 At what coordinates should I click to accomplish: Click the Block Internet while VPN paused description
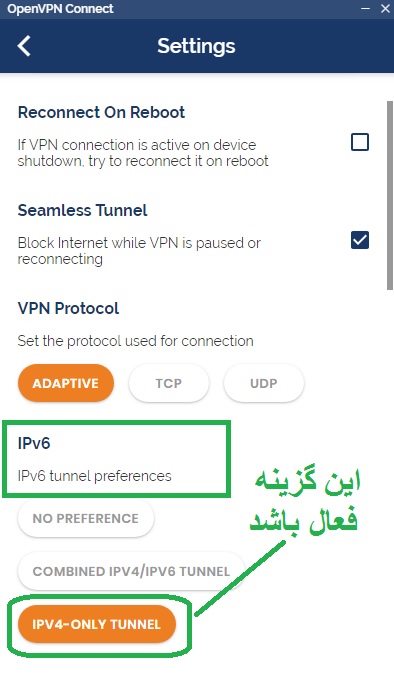(139, 251)
